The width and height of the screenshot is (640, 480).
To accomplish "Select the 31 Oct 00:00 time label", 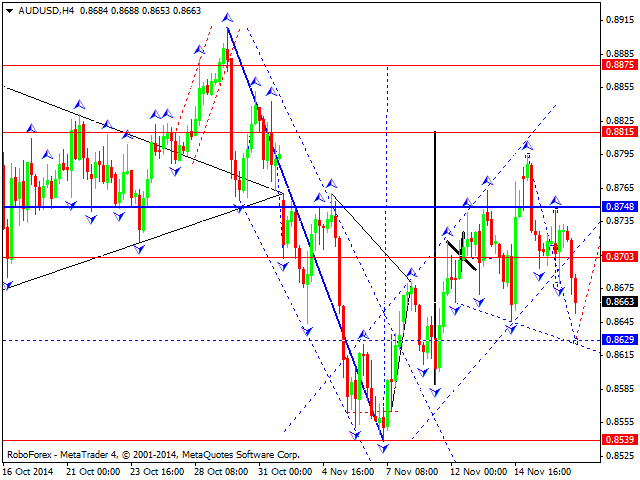I will coord(285,471).
